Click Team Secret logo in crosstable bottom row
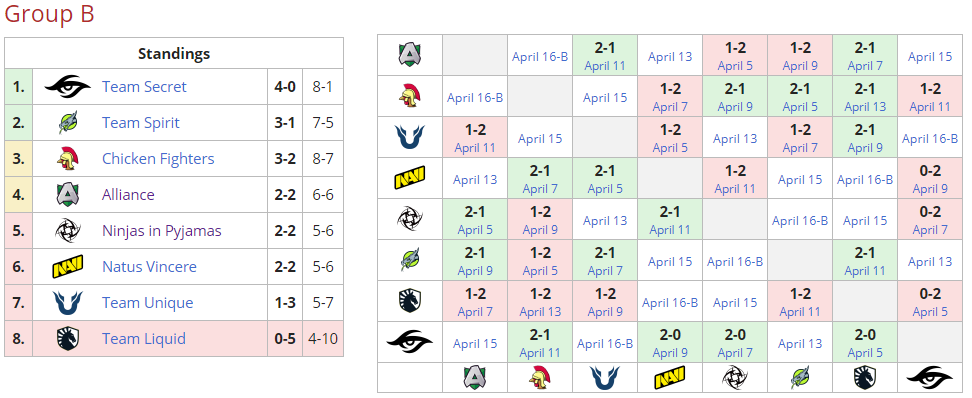Viewport: 972px width, 398px height. point(930,377)
